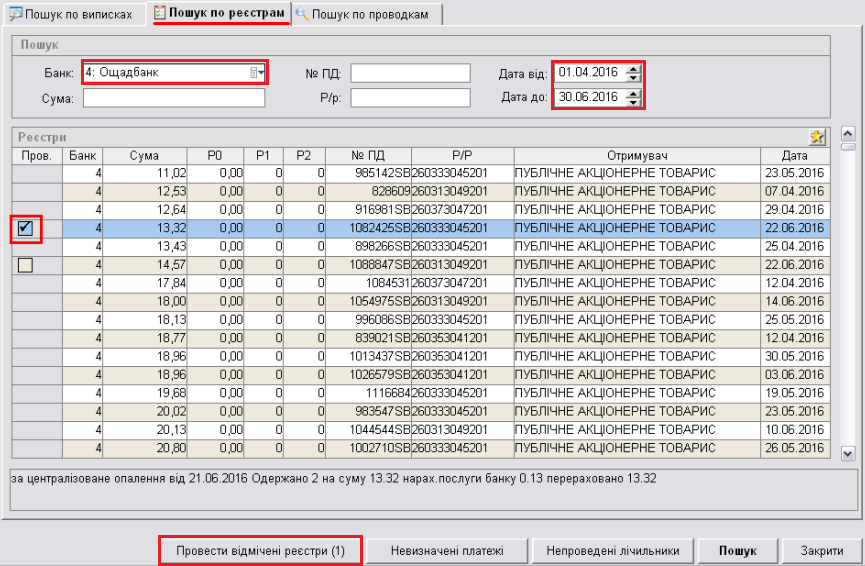Click the scroll-down arrow of the registry list

pos(848,453)
